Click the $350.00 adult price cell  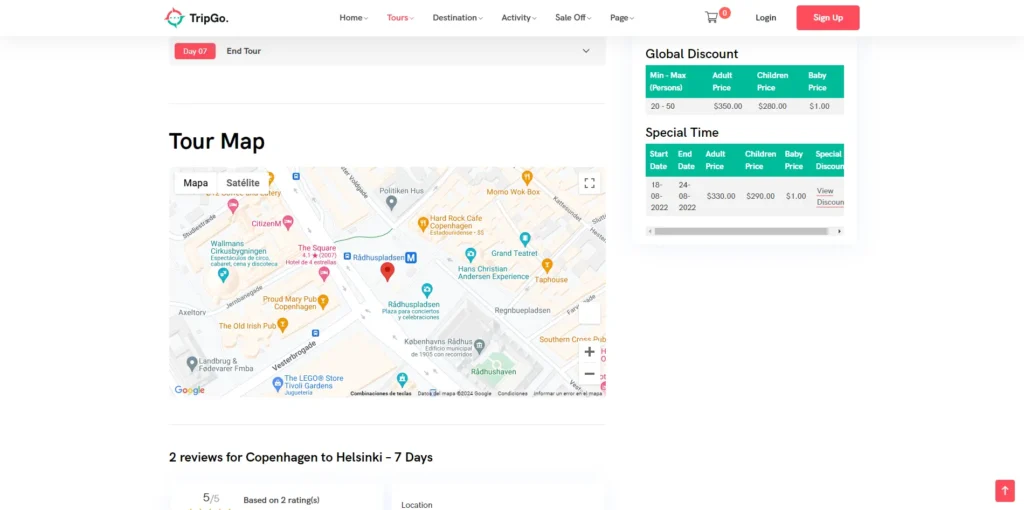click(x=728, y=106)
